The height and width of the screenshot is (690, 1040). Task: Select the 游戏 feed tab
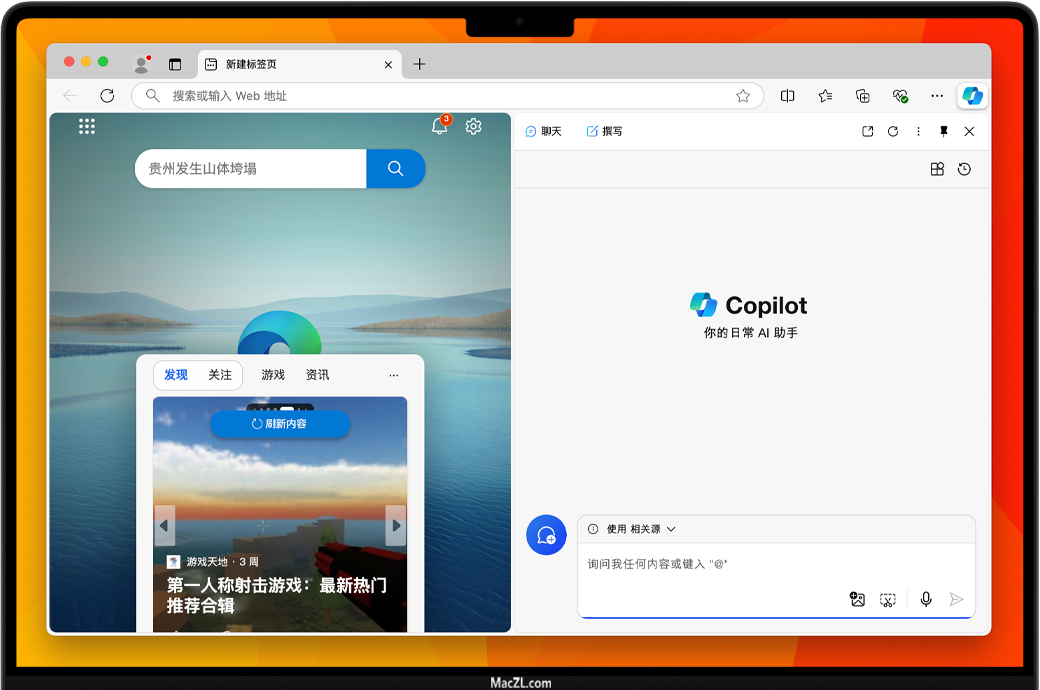tap(273, 375)
